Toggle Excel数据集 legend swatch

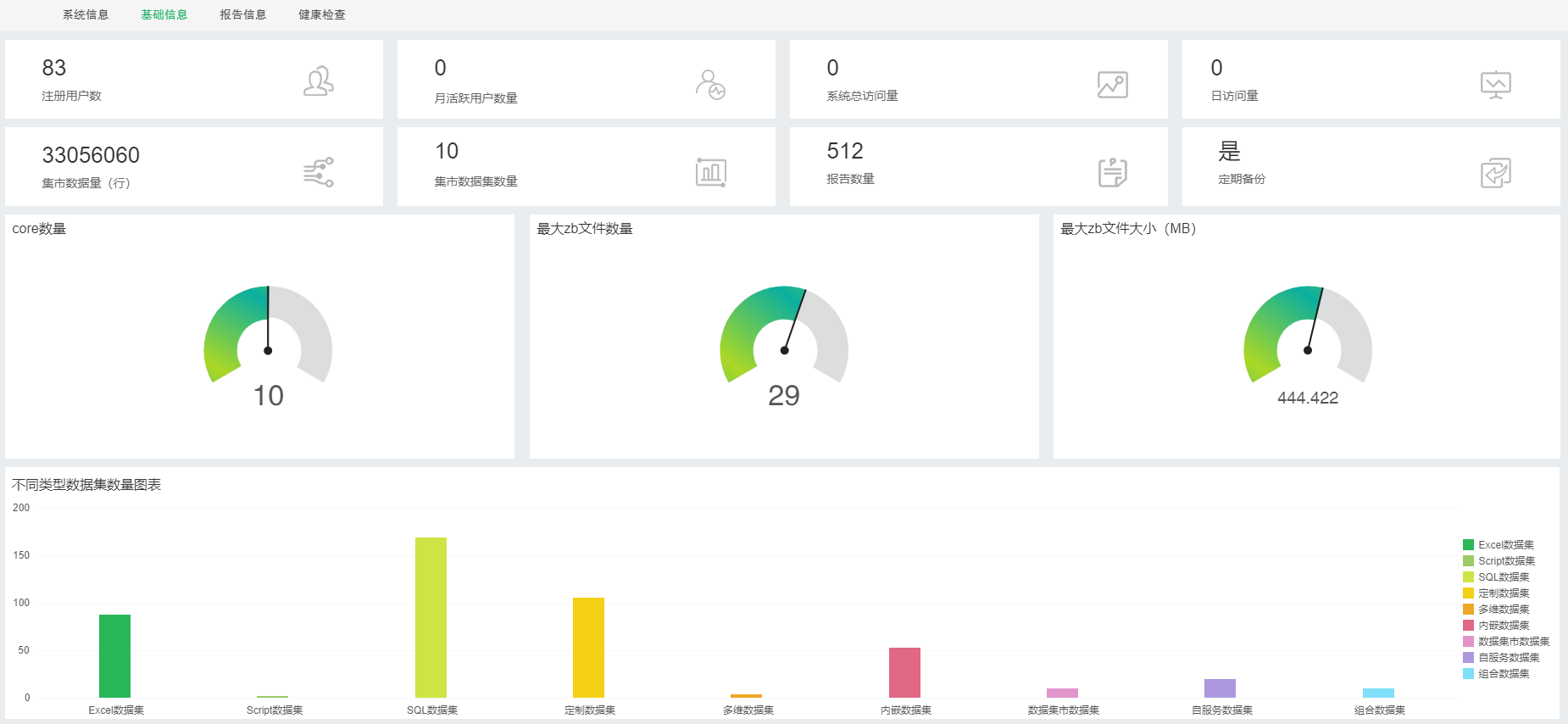pyautogui.click(x=1468, y=544)
